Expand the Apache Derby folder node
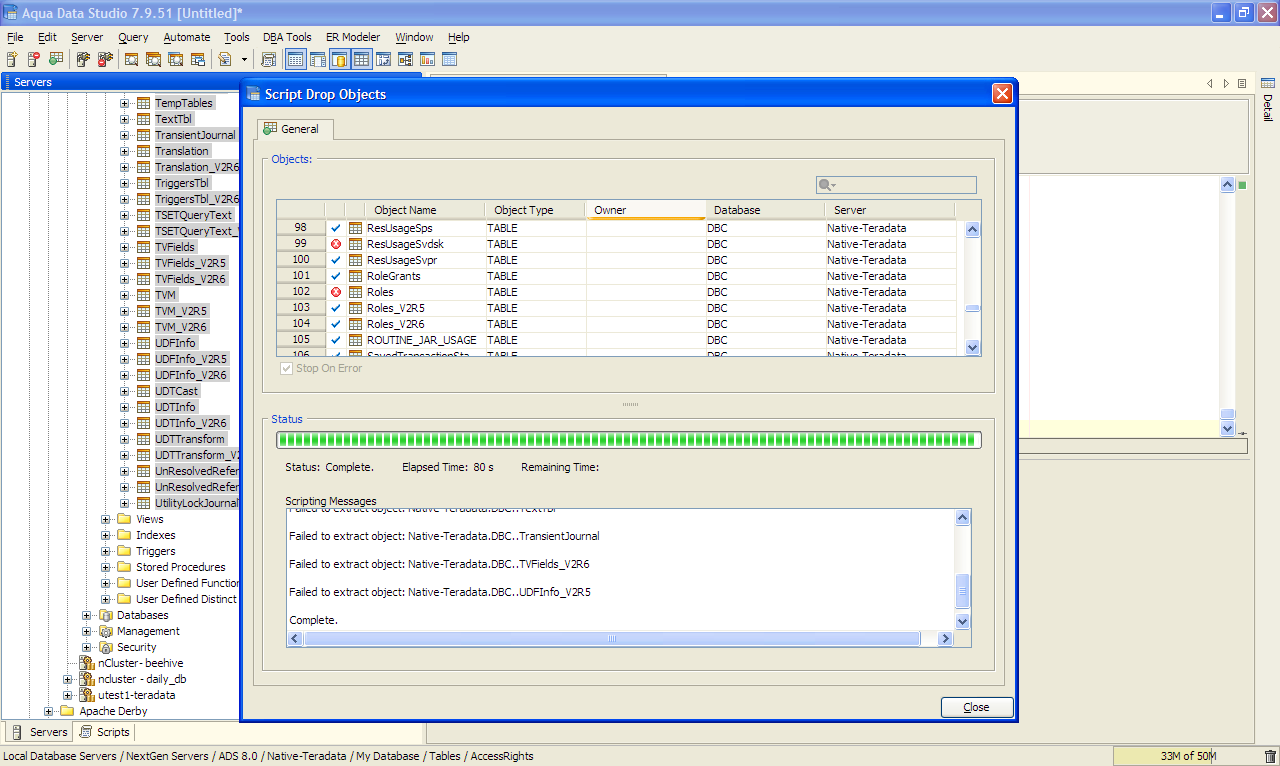Viewport: 1280px width, 766px height. click(x=49, y=711)
